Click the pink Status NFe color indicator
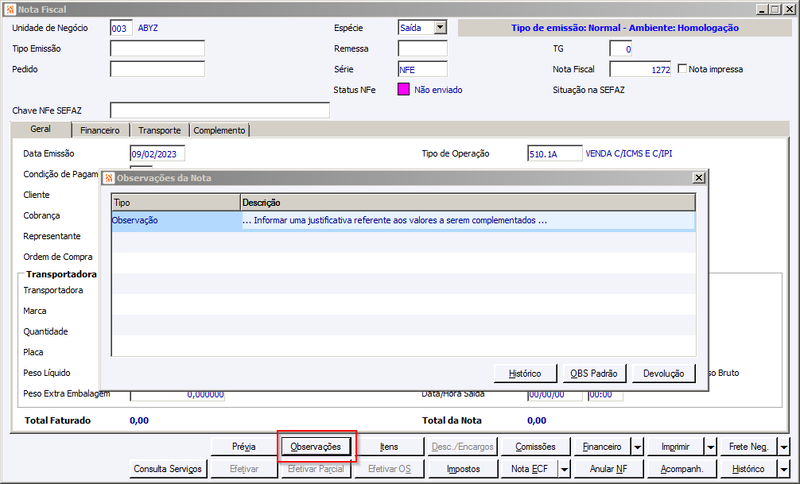 [x=403, y=90]
